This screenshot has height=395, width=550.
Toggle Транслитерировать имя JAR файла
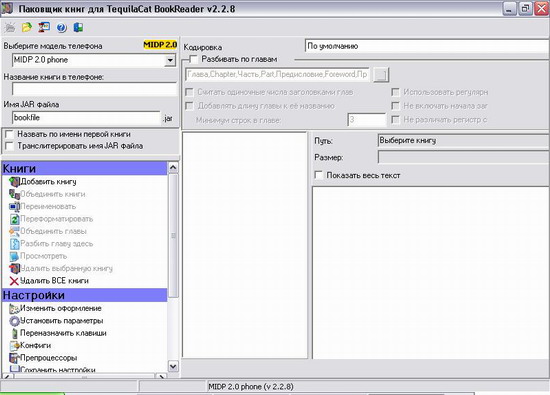(9, 146)
